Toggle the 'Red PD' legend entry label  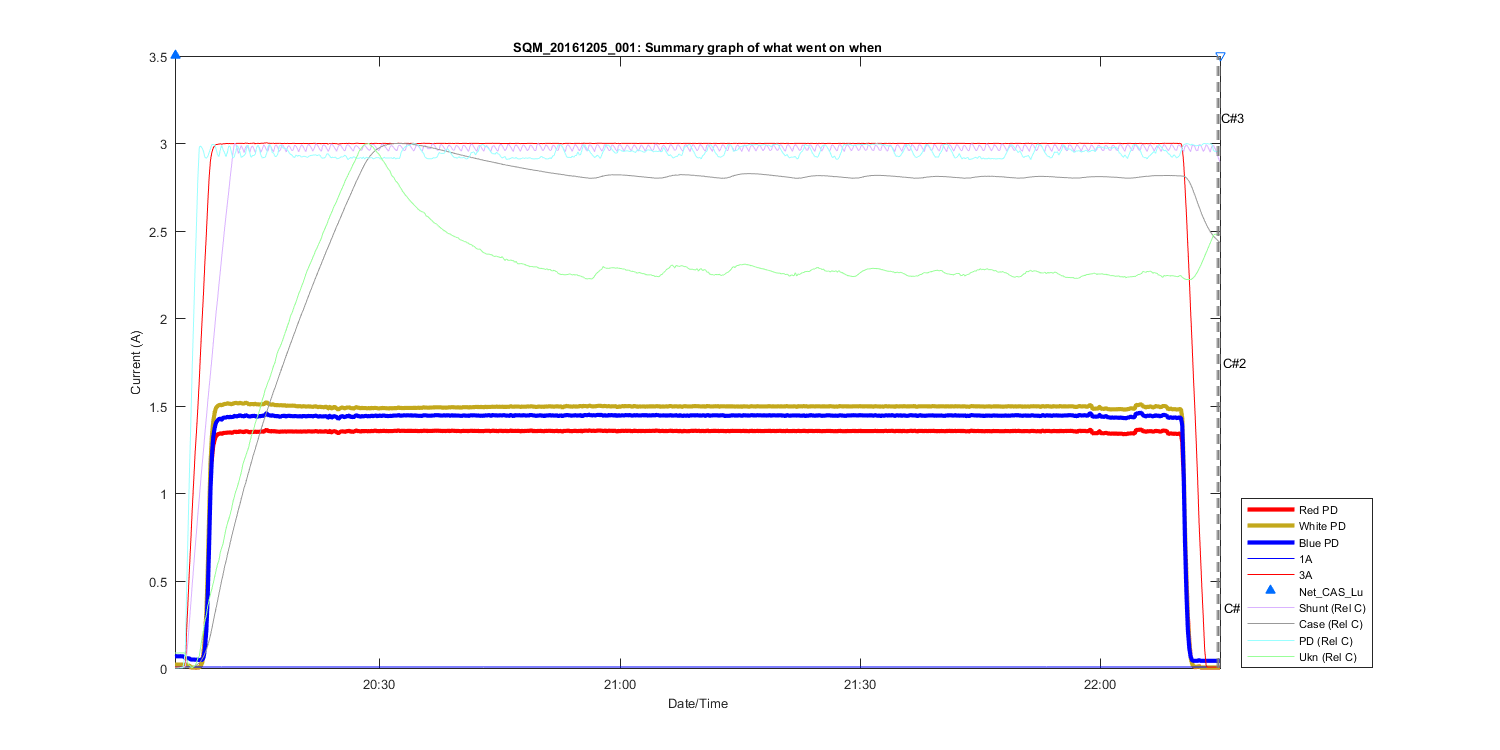[1316, 510]
